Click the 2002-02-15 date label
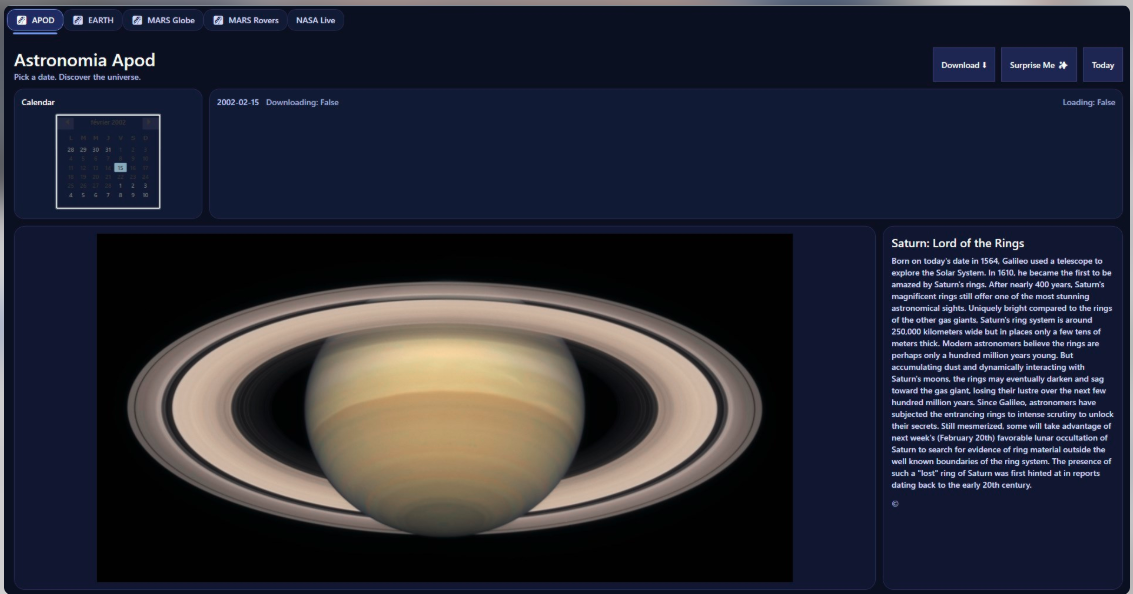 coord(237,102)
